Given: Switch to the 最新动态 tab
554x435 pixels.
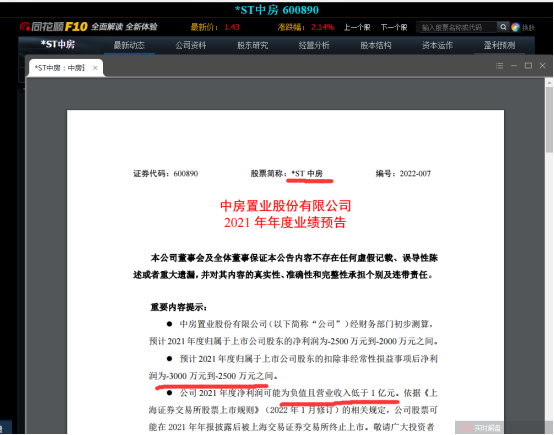Looking at the screenshot, I should (x=129, y=45).
